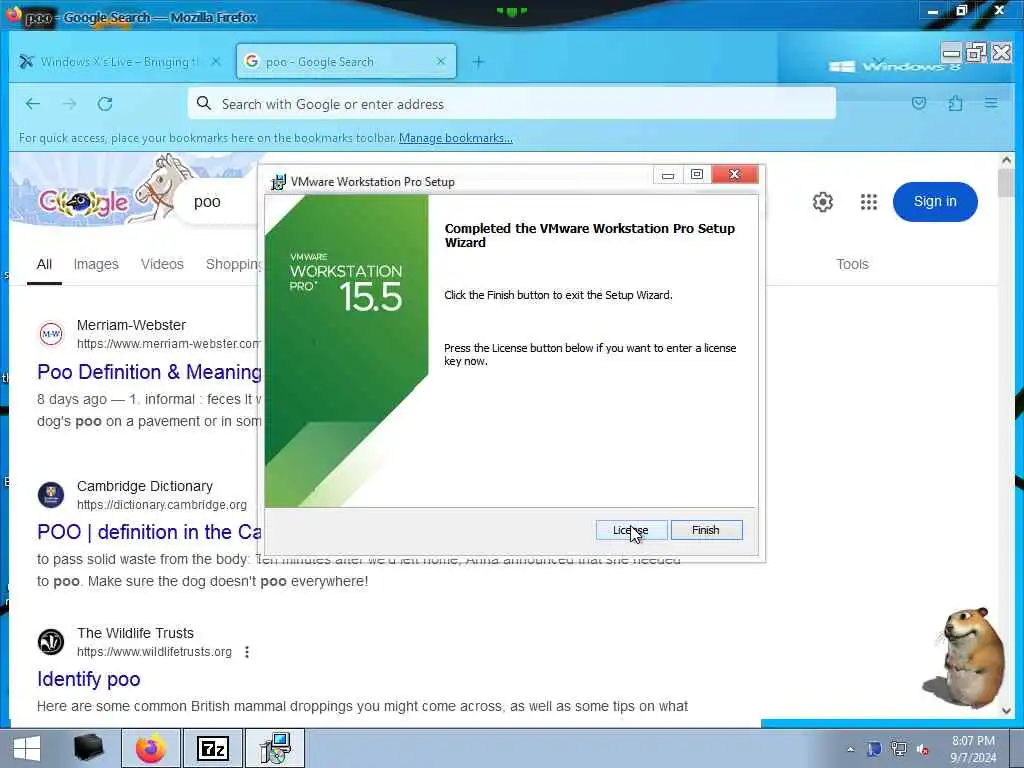Click the scrollbar up arrow

[1006, 160]
